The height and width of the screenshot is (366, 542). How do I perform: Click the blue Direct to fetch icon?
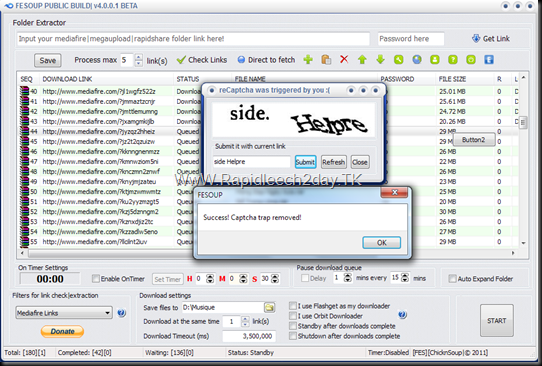[x=241, y=60]
